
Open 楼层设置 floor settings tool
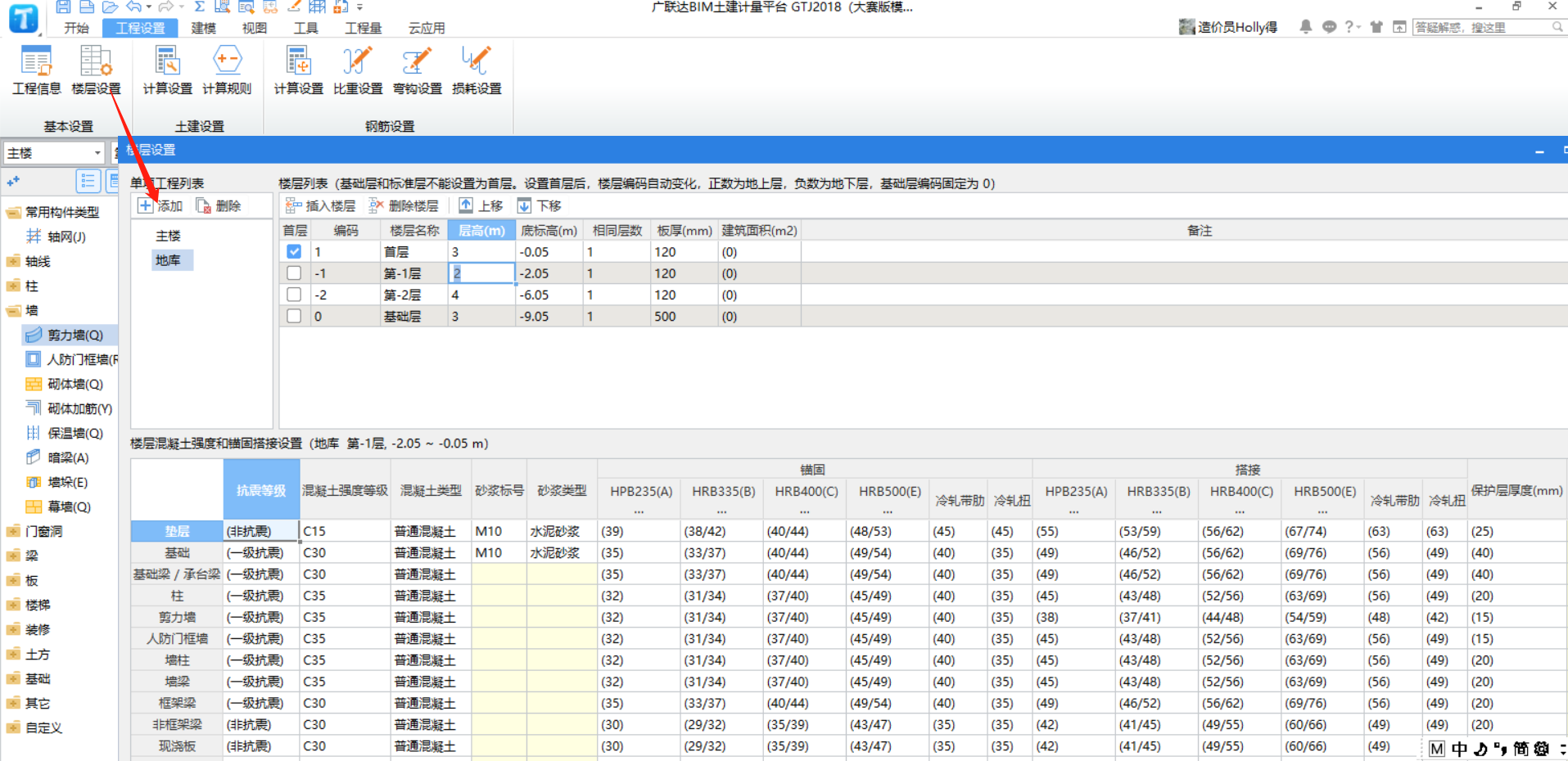[x=96, y=70]
